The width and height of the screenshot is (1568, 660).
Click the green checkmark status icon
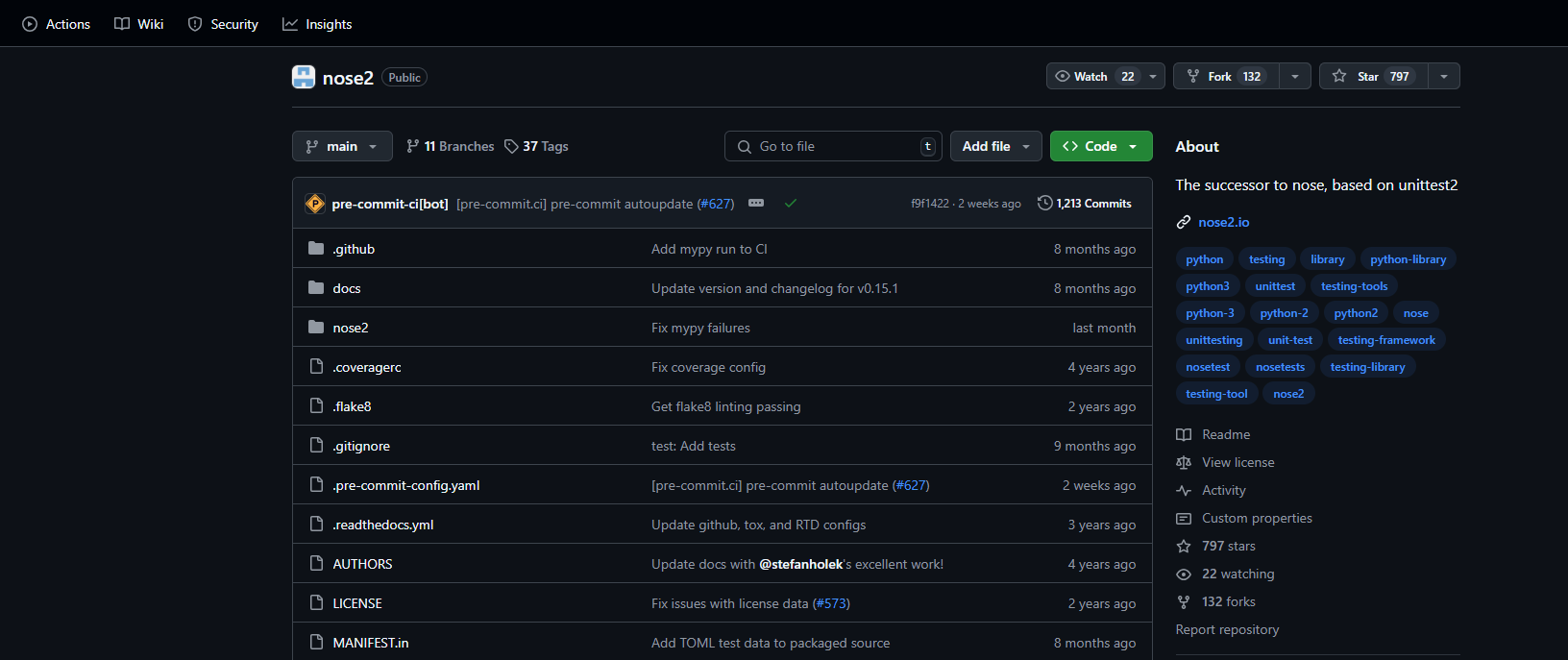pos(791,203)
